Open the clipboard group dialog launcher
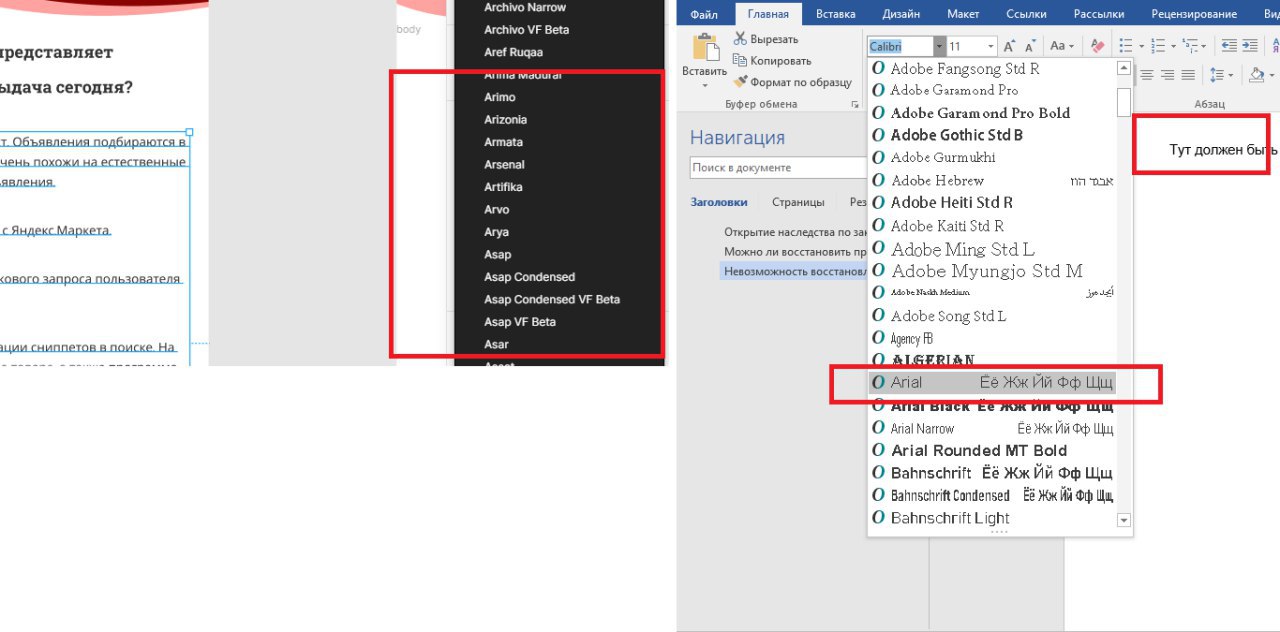The image size is (1280, 632). coord(855,104)
